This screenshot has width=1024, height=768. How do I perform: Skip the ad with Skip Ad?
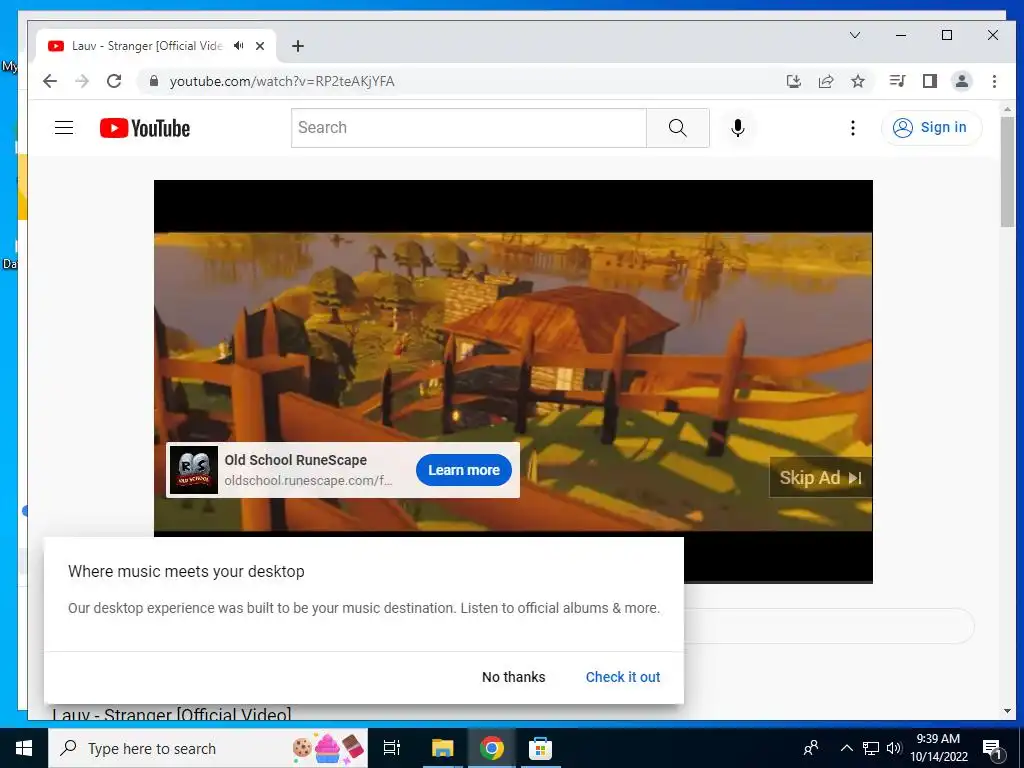click(x=820, y=478)
